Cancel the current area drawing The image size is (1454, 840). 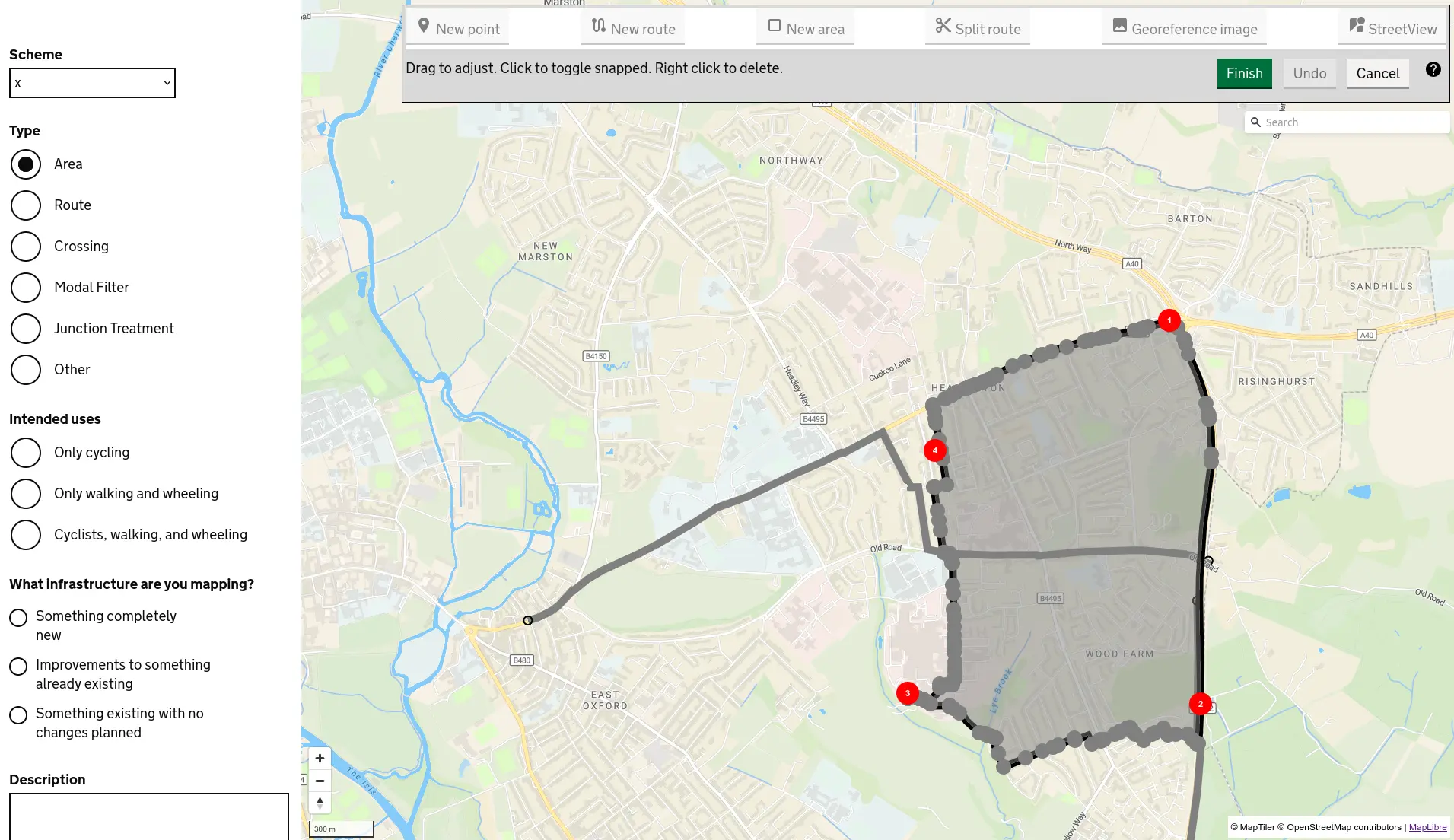coord(1377,74)
